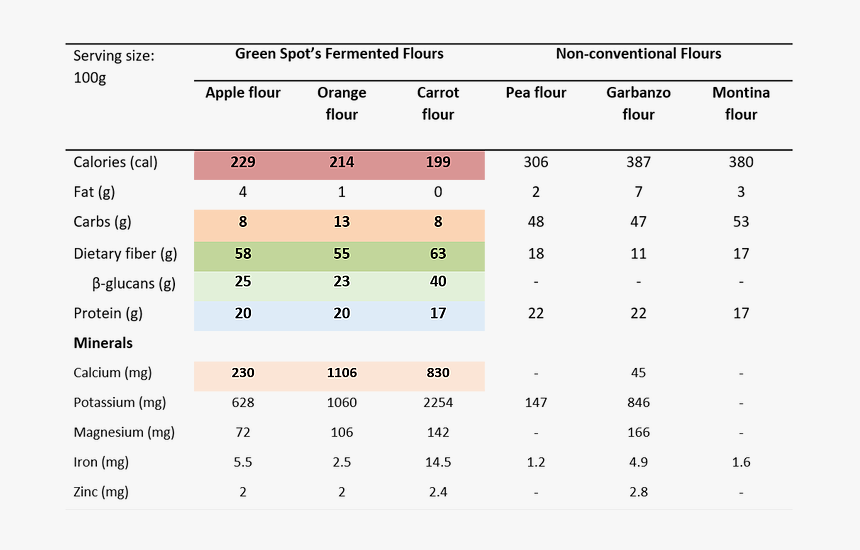This screenshot has height=550, width=860.
Task: Click the bold Minerals section heading
Action: point(103,343)
